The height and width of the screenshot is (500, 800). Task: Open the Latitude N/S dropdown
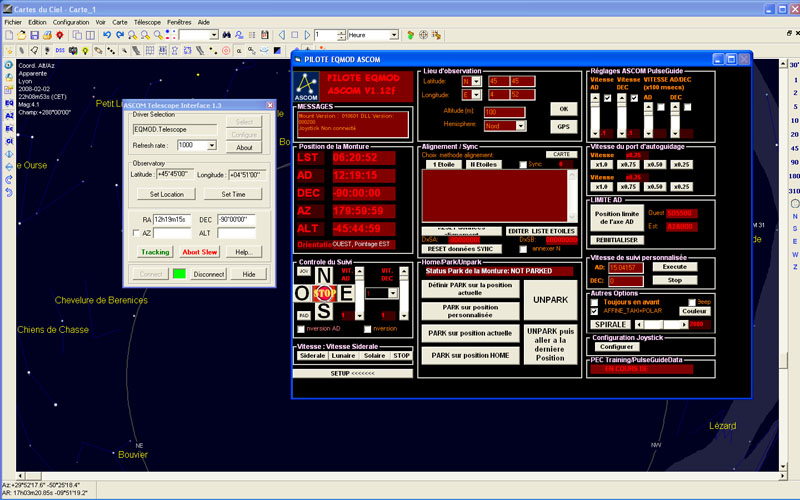[x=476, y=82]
